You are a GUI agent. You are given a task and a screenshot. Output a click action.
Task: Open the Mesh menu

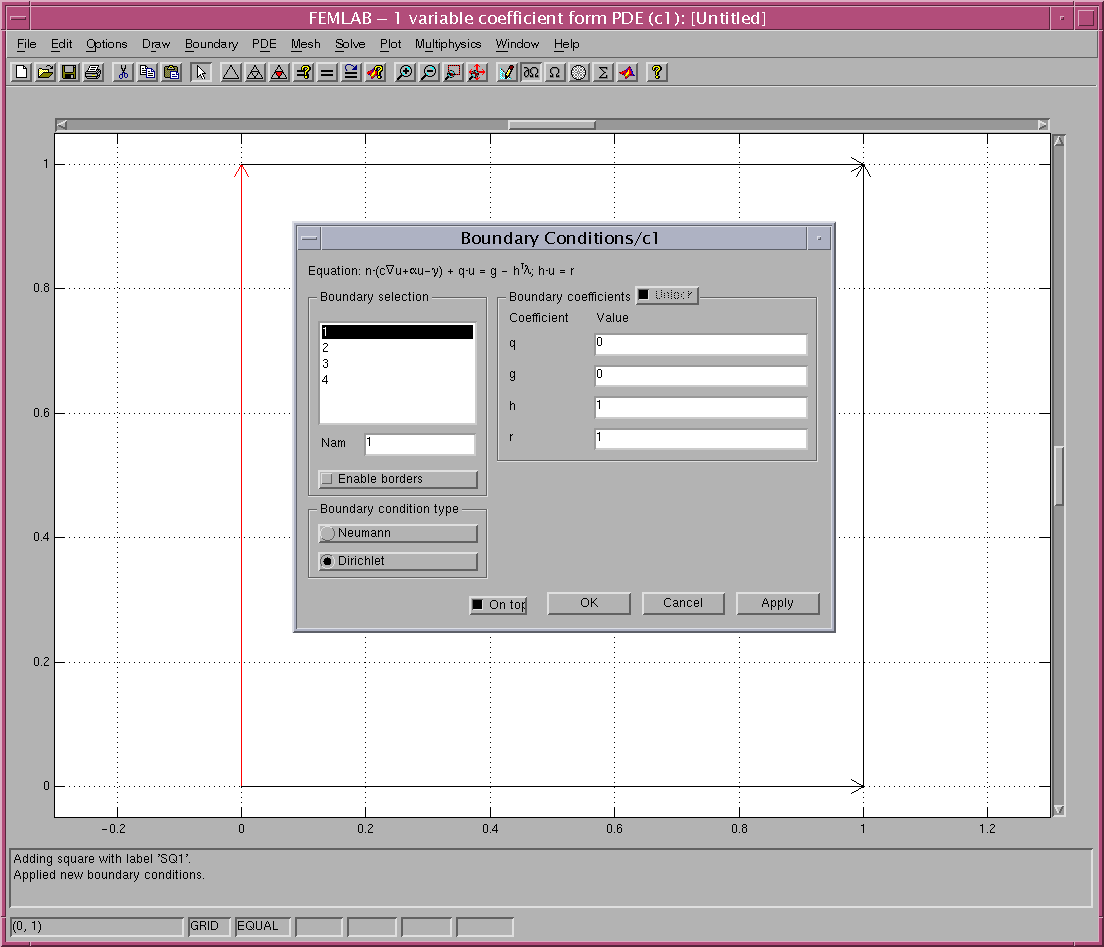click(306, 44)
